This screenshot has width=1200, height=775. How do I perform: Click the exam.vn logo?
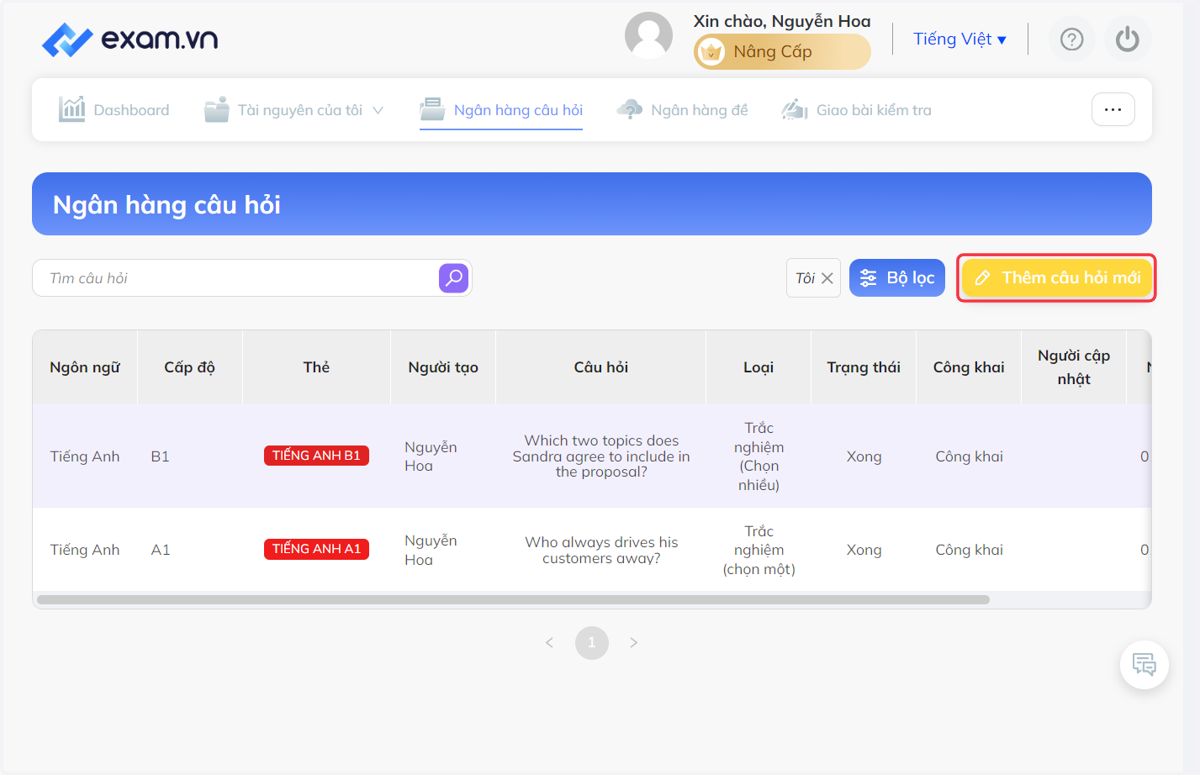click(x=130, y=40)
